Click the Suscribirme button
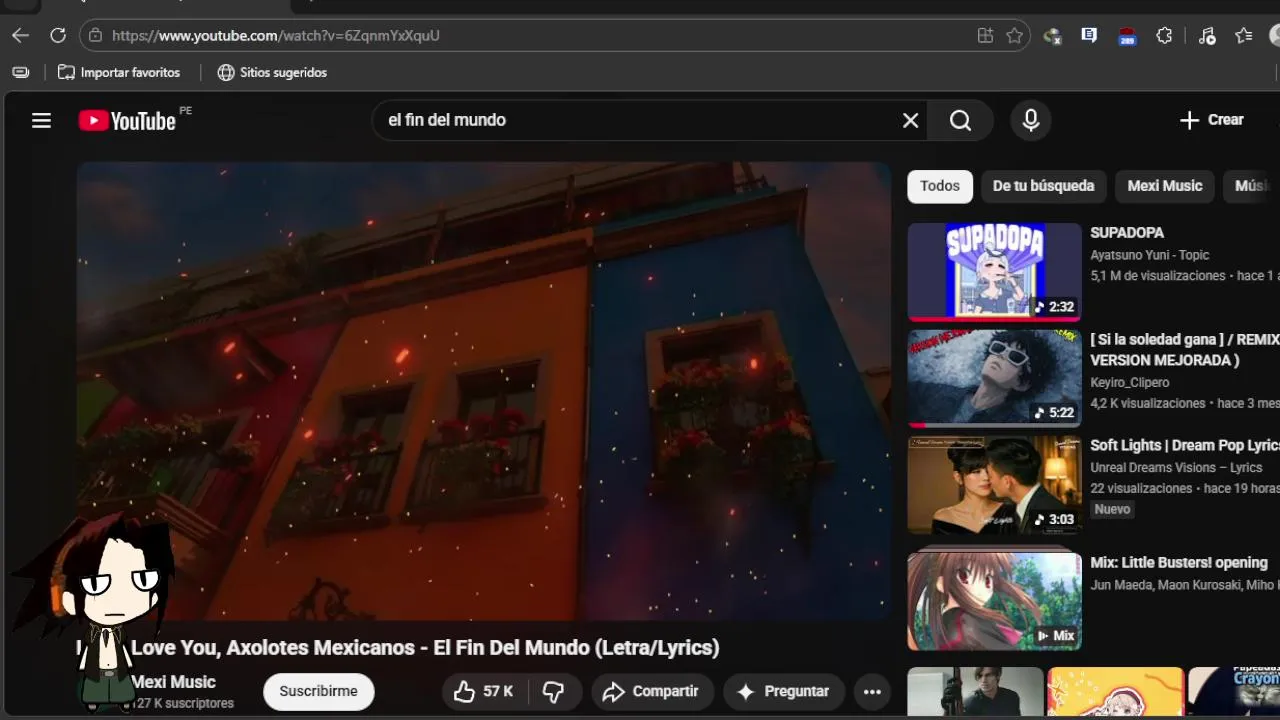Image resolution: width=1280 pixels, height=720 pixels. pyautogui.click(x=318, y=691)
